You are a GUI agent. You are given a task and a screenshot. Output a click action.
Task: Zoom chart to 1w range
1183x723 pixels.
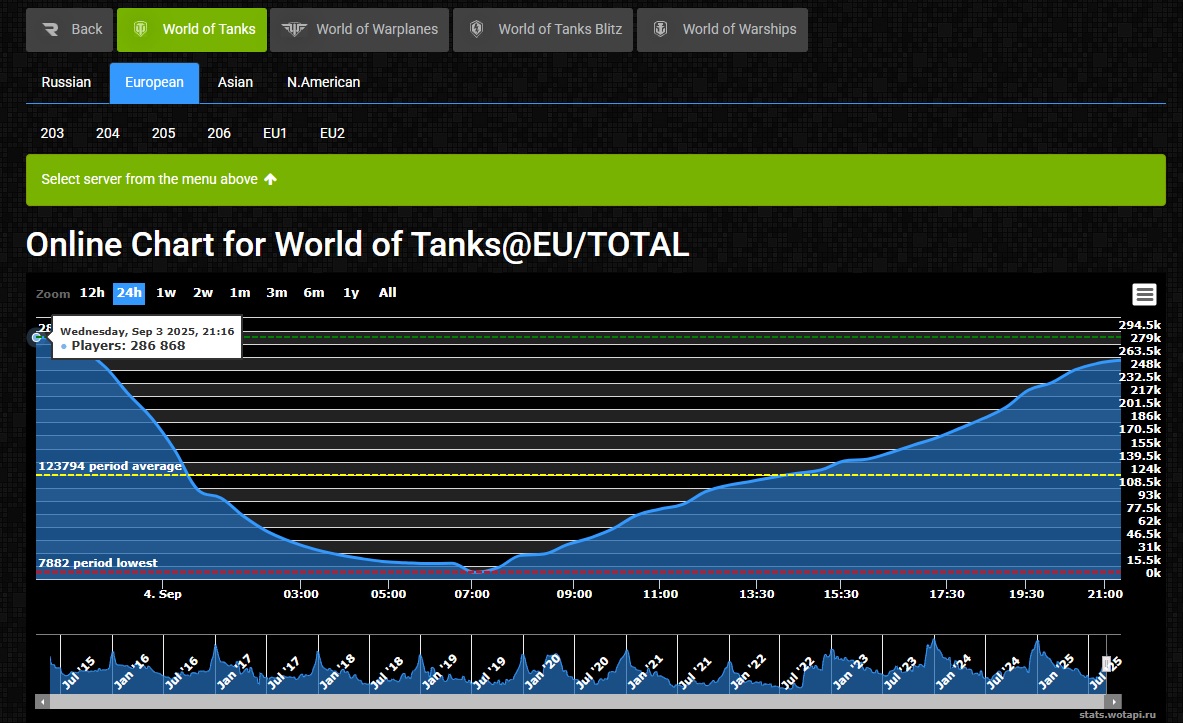point(166,293)
